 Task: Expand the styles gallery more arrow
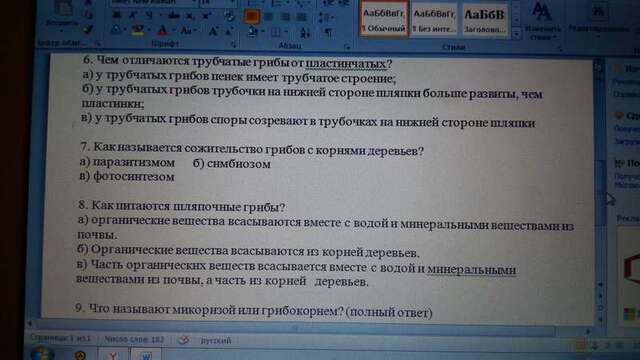(x=516, y=34)
